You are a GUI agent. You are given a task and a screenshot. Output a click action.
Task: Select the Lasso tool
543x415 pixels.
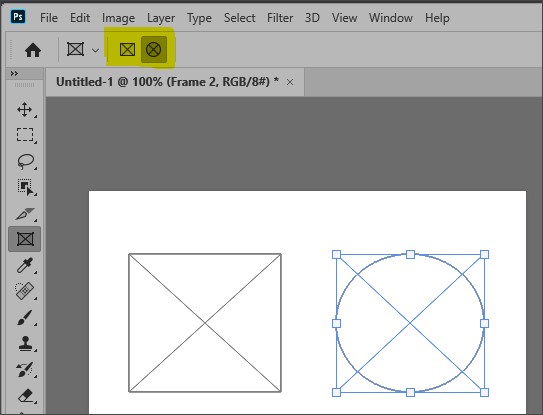pos(25,161)
